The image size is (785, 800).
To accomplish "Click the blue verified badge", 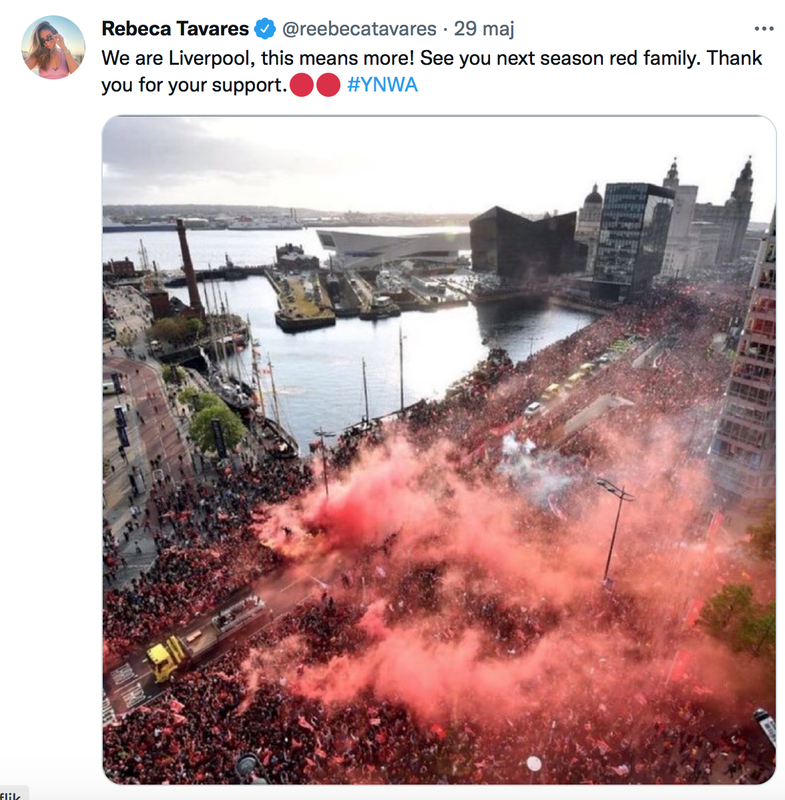I will tap(265, 29).
